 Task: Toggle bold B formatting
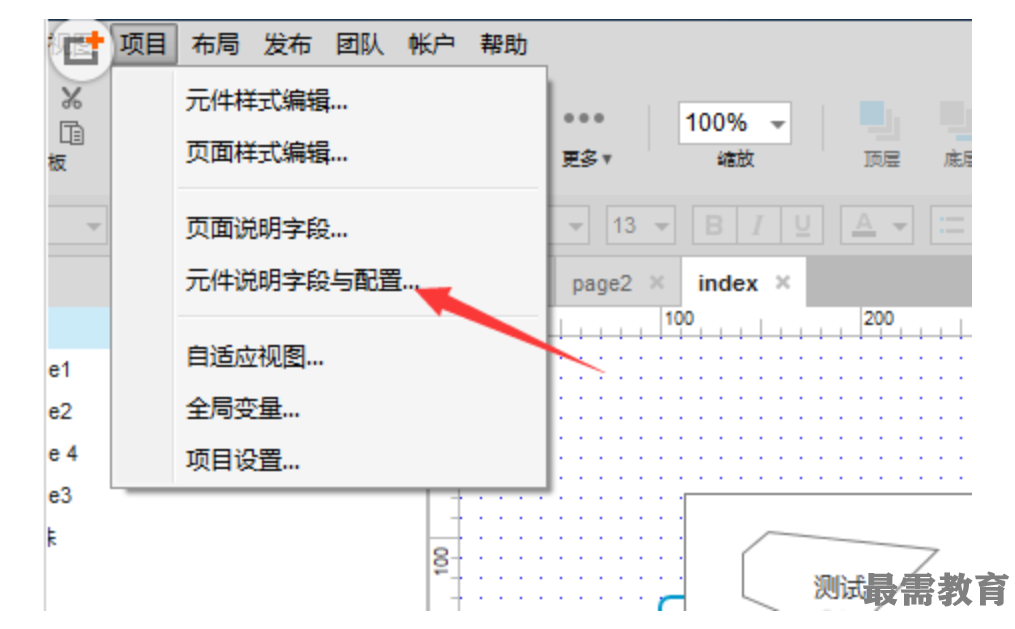click(714, 225)
